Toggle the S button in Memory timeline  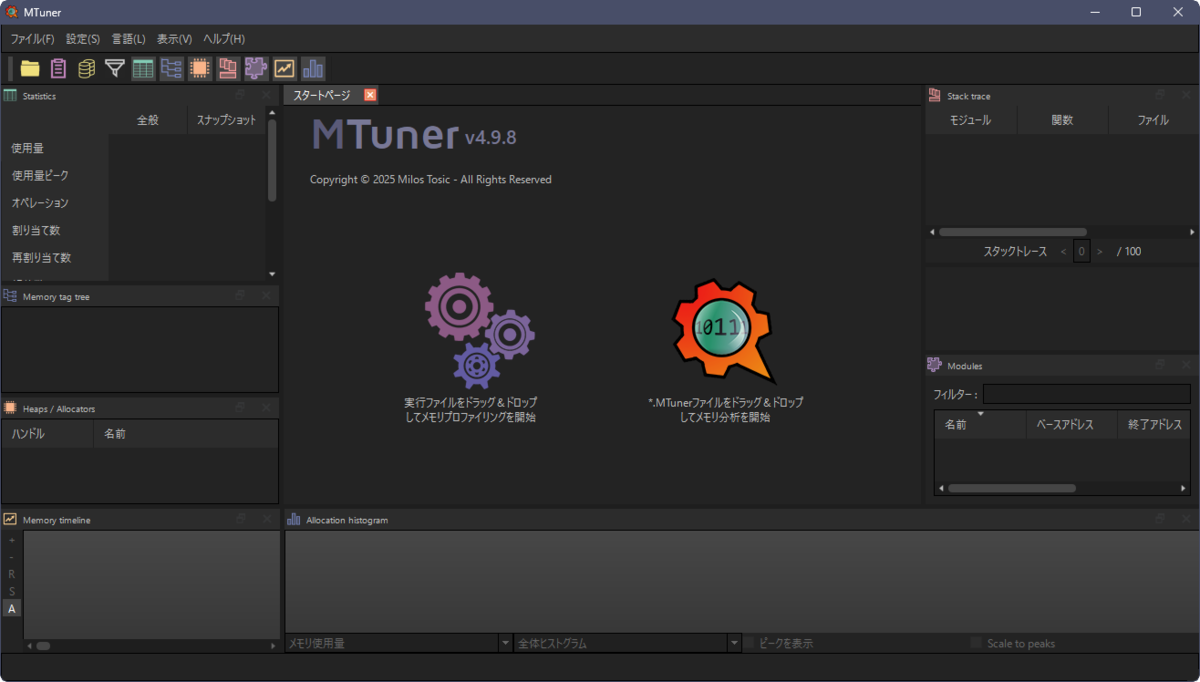(12, 591)
